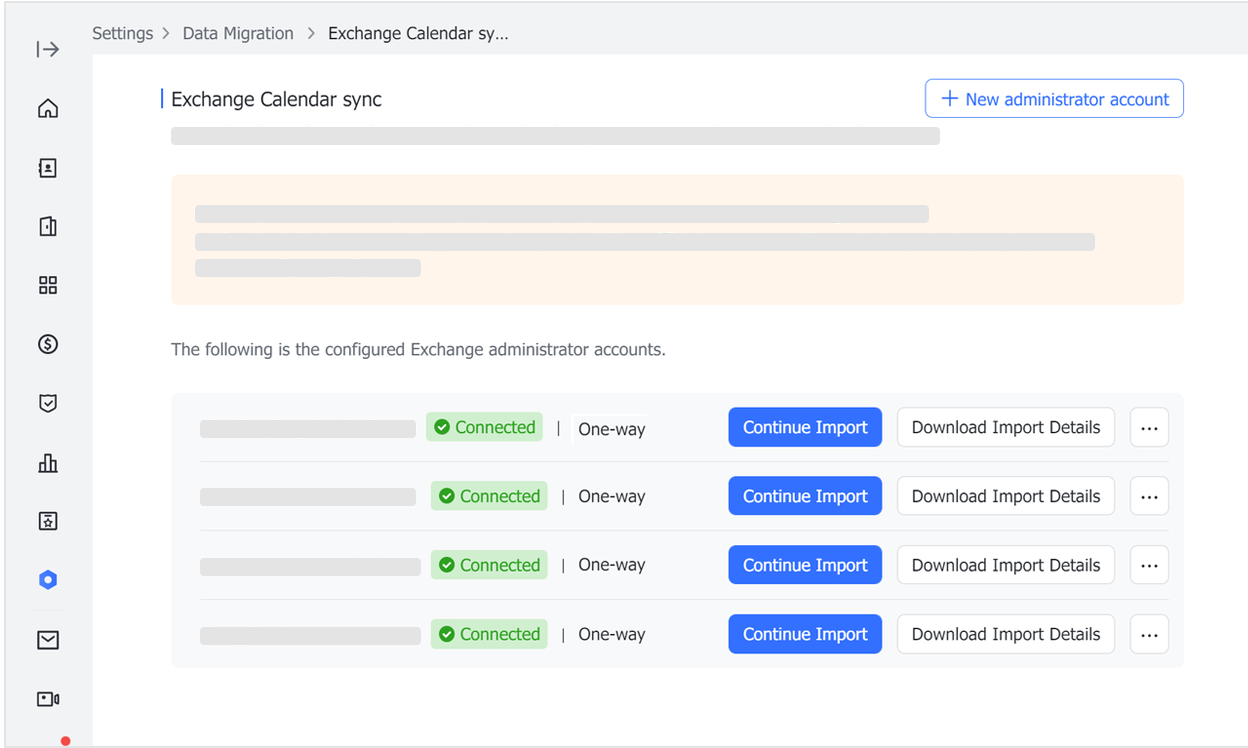Click the starred badge sidebar icon
This screenshot has height=748, width=1248.
coord(47,521)
